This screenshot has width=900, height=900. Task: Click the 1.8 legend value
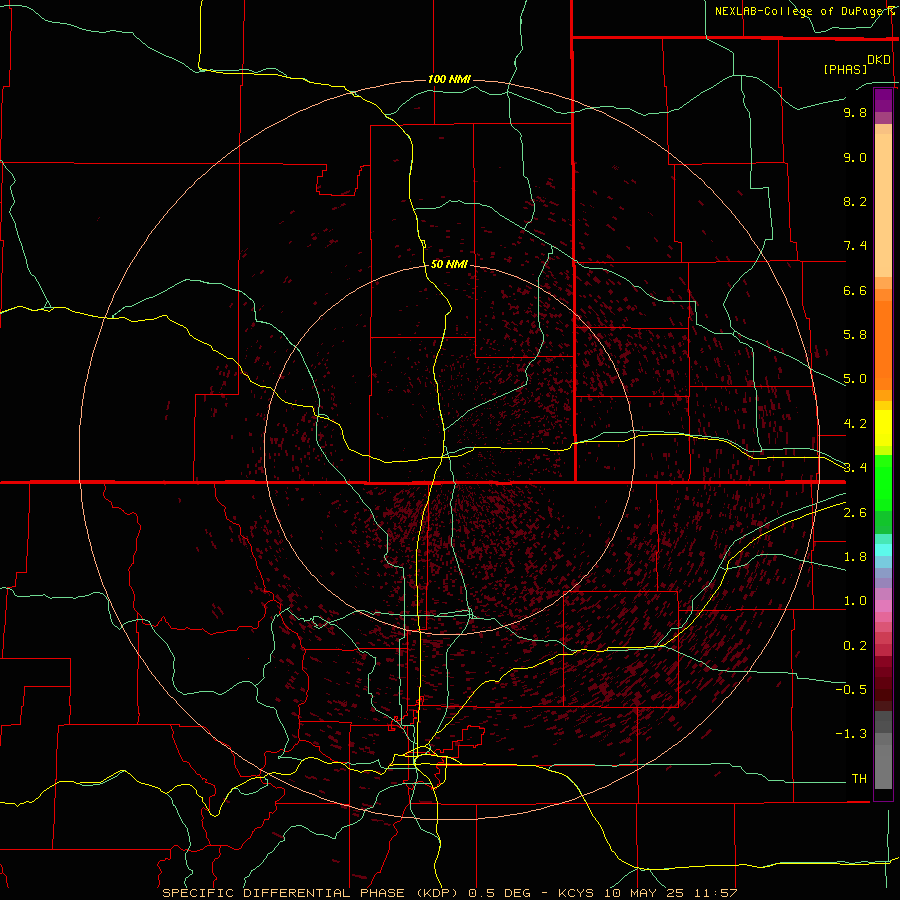point(855,557)
